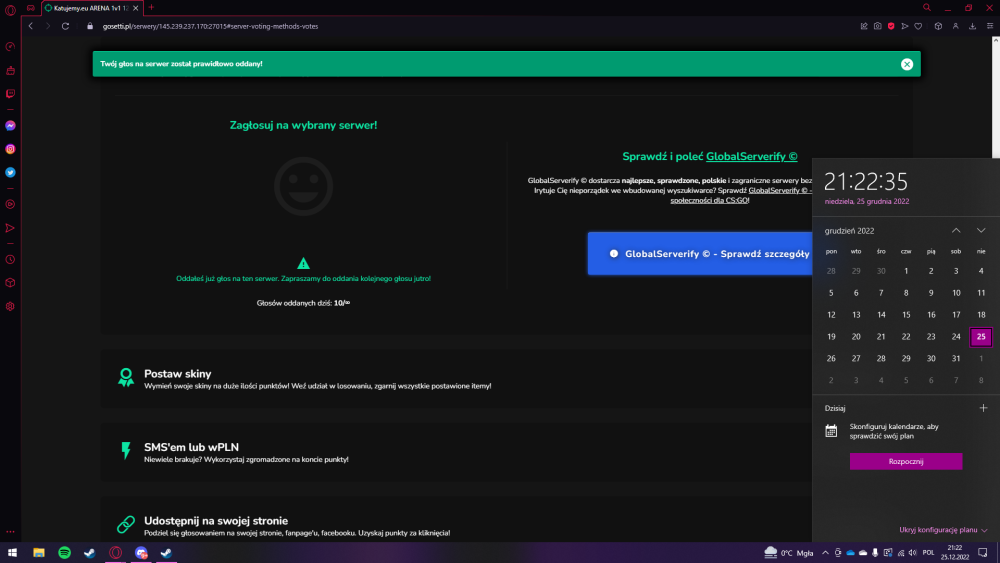This screenshot has width=1000, height=563.
Task: Open My Flow arrow icon in sidebar
Action: tap(10, 228)
